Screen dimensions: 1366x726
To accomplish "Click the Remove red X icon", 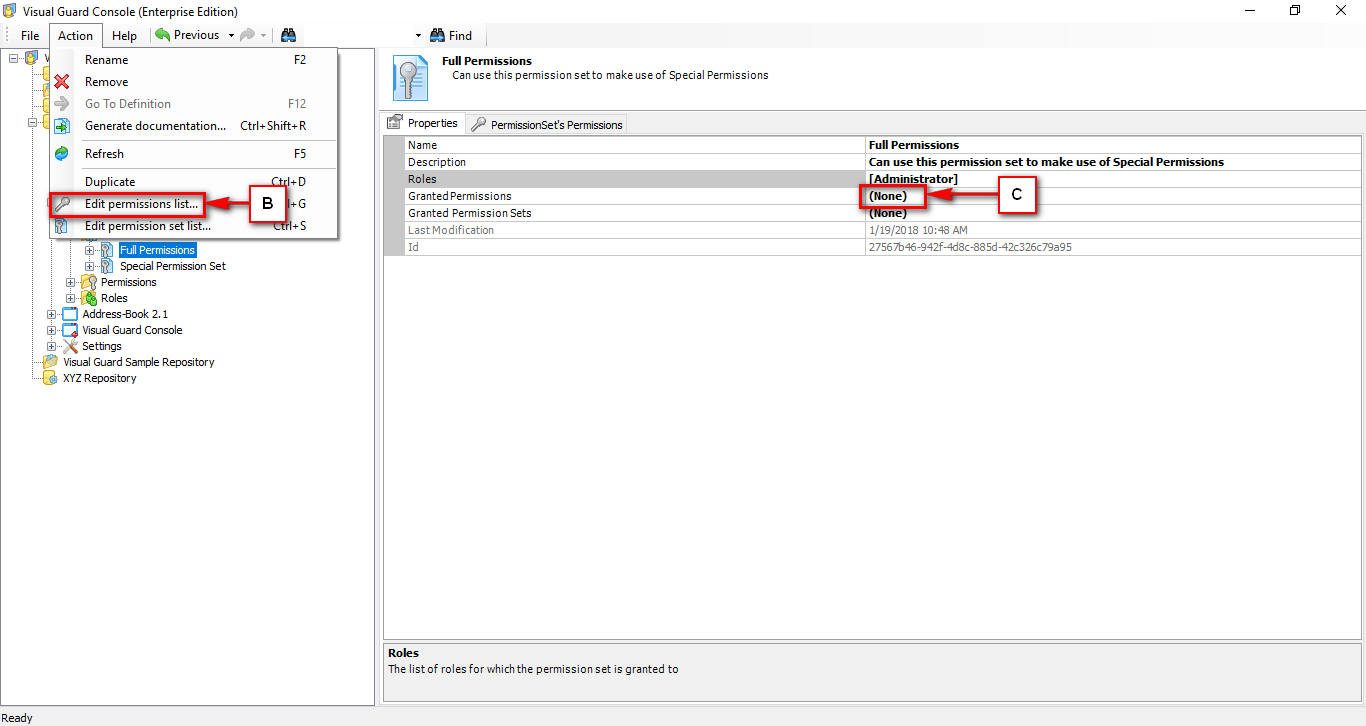I will [61, 81].
